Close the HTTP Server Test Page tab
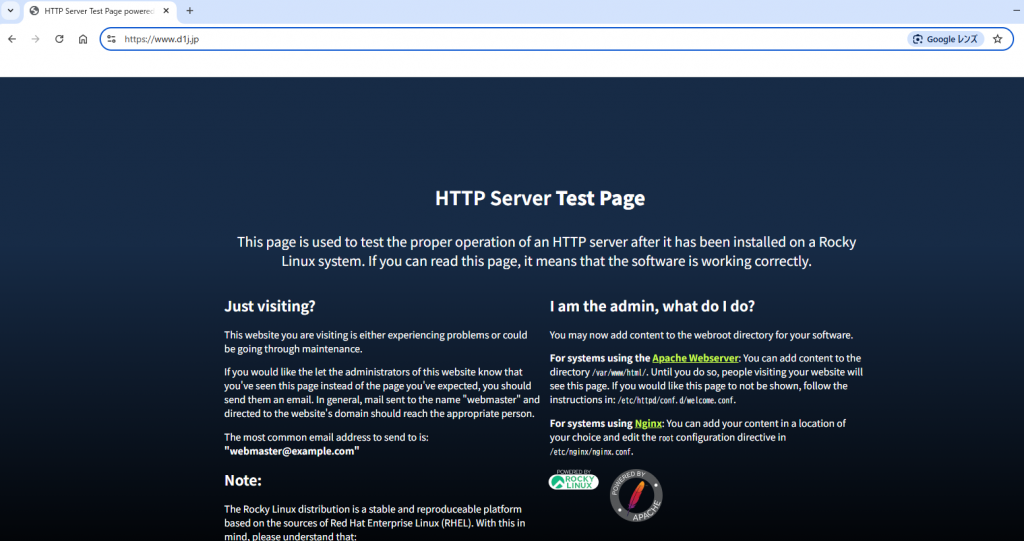Screen dimensions: 1024x541 (x=166, y=11)
